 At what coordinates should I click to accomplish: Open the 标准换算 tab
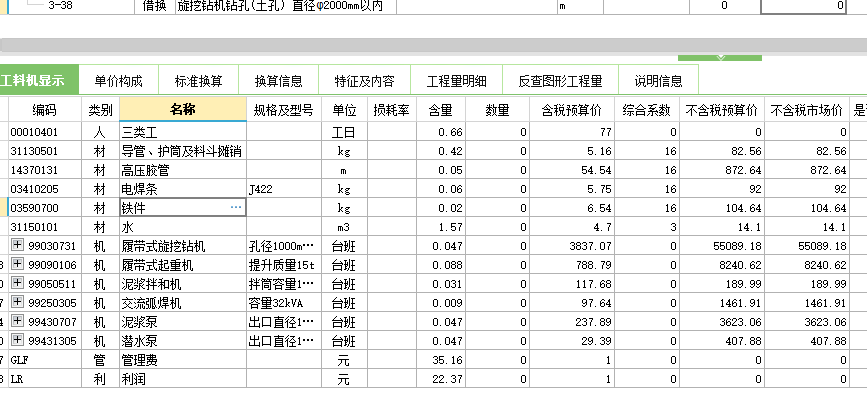[199, 81]
